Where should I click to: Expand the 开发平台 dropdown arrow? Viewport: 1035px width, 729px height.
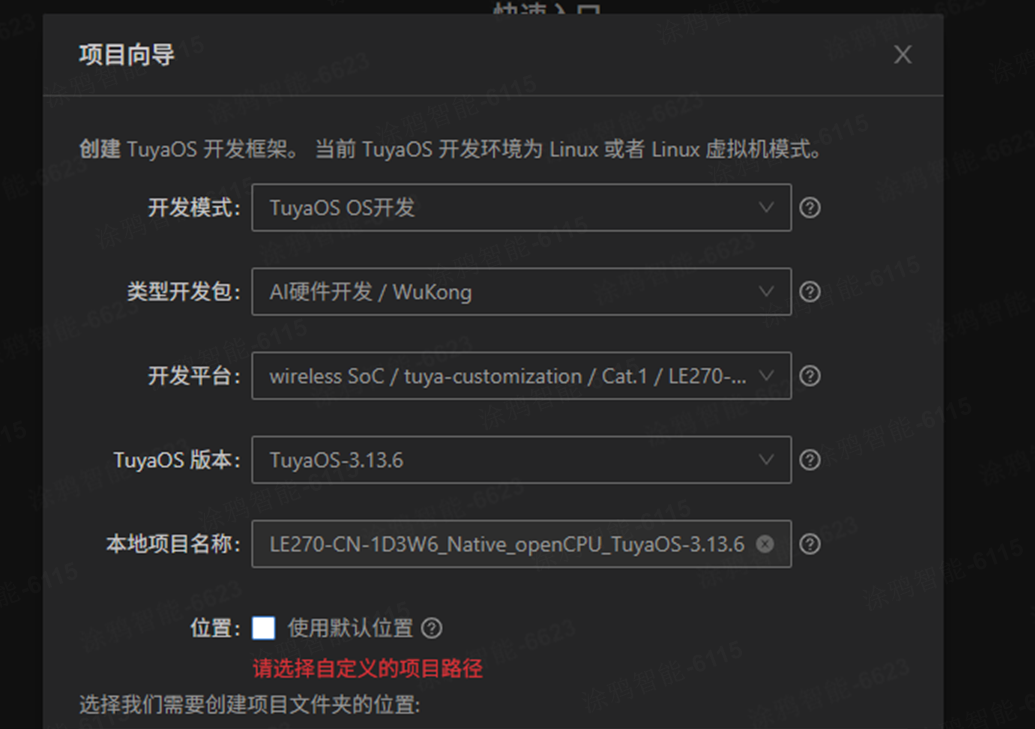coord(766,375)
